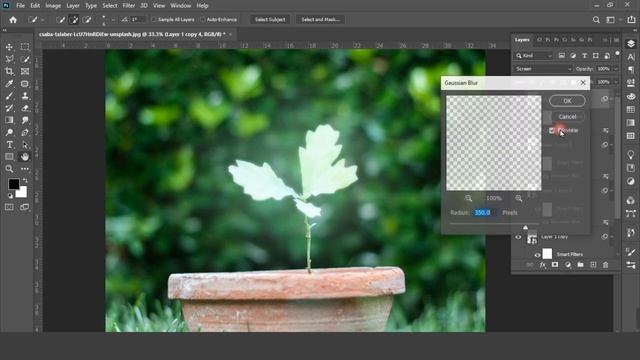Image resolution: width=640 pixels, height=360 pixels.
Task: Click the Home icon in options bar
Action: click(13, 20)
